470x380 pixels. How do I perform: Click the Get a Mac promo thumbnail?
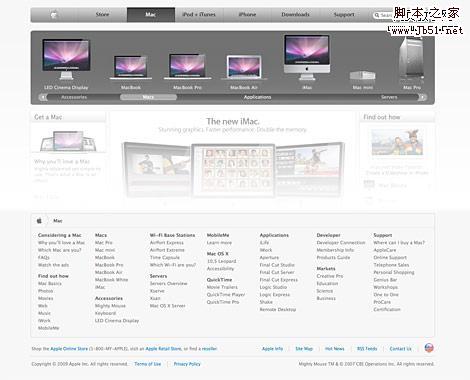[68, 141]
